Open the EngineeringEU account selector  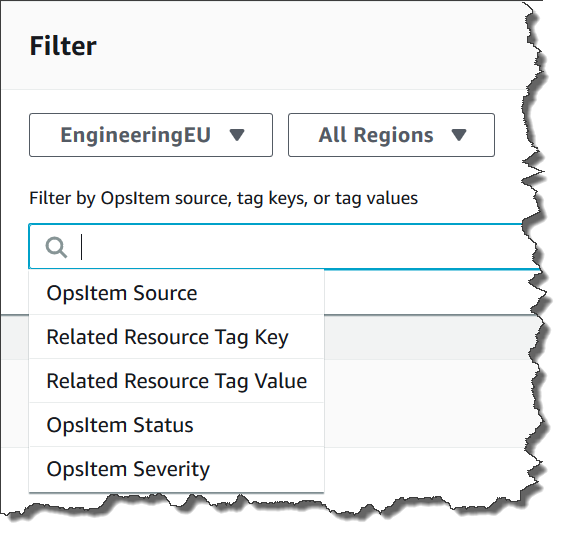(151, 135)
